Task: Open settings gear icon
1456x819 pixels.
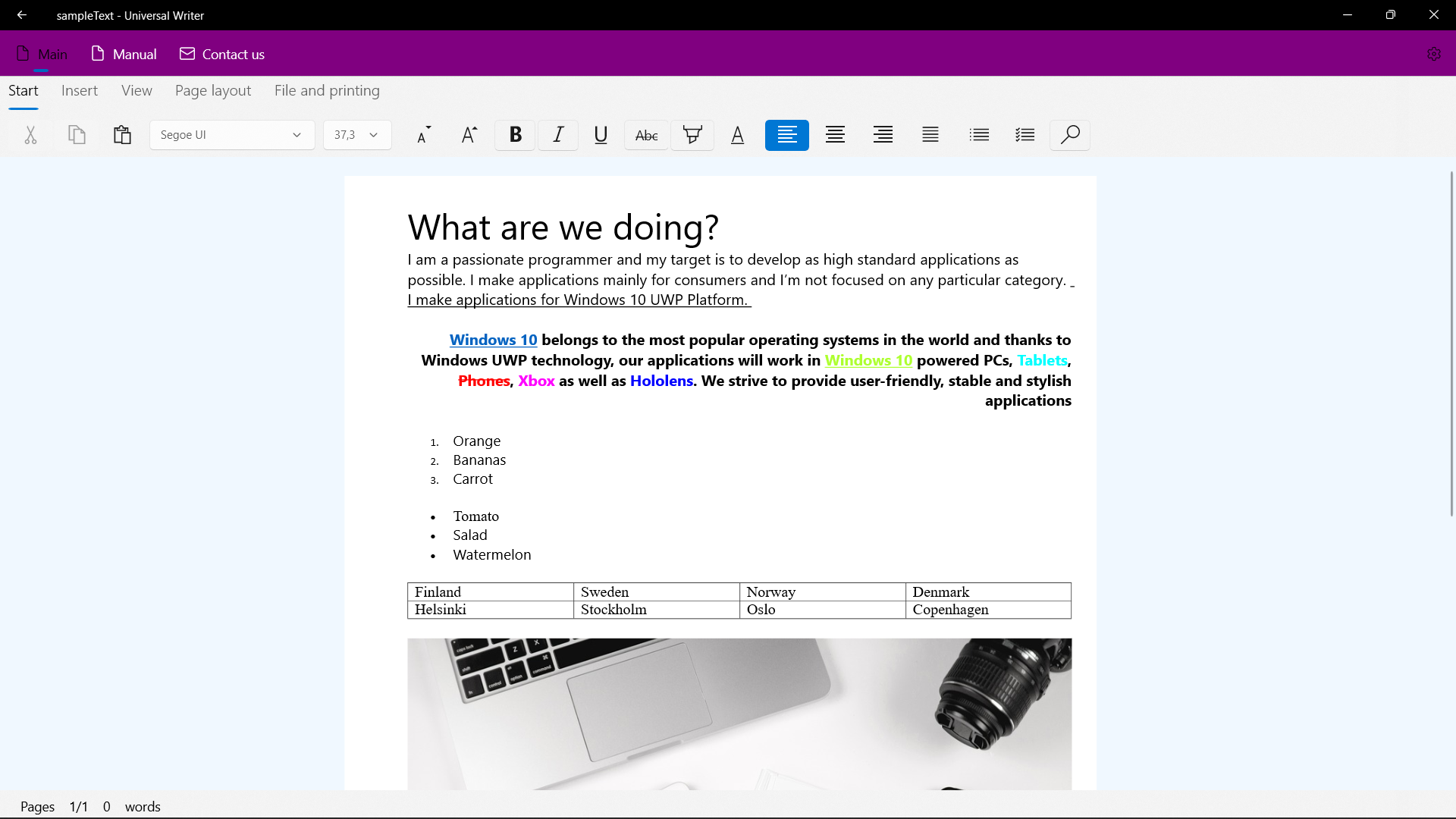Action: 1433,54
